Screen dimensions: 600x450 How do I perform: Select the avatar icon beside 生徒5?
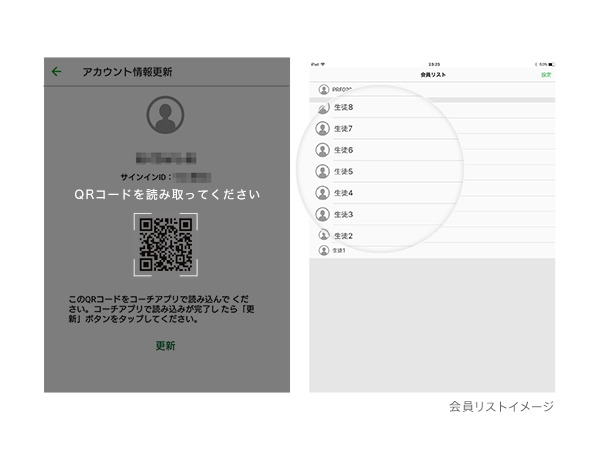(322, 171)
